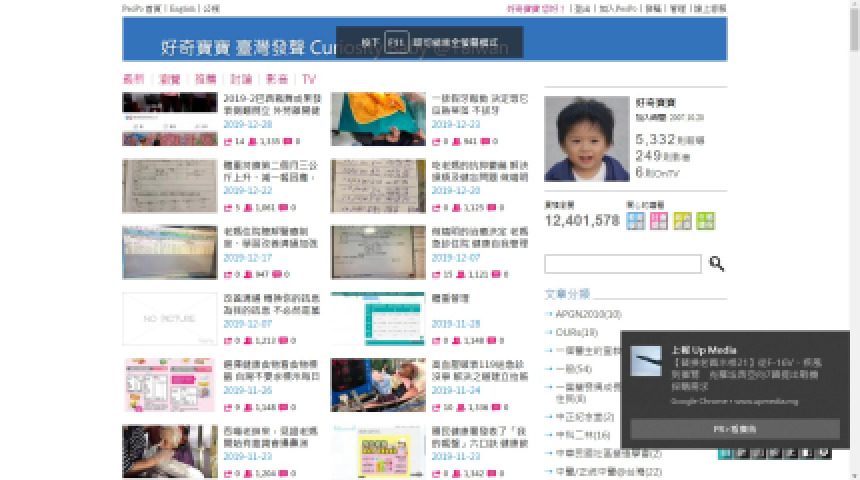Screen dimensions: 860x480
Task: Go to PeoPo 首頁 link at top
Action: [141, 8]
